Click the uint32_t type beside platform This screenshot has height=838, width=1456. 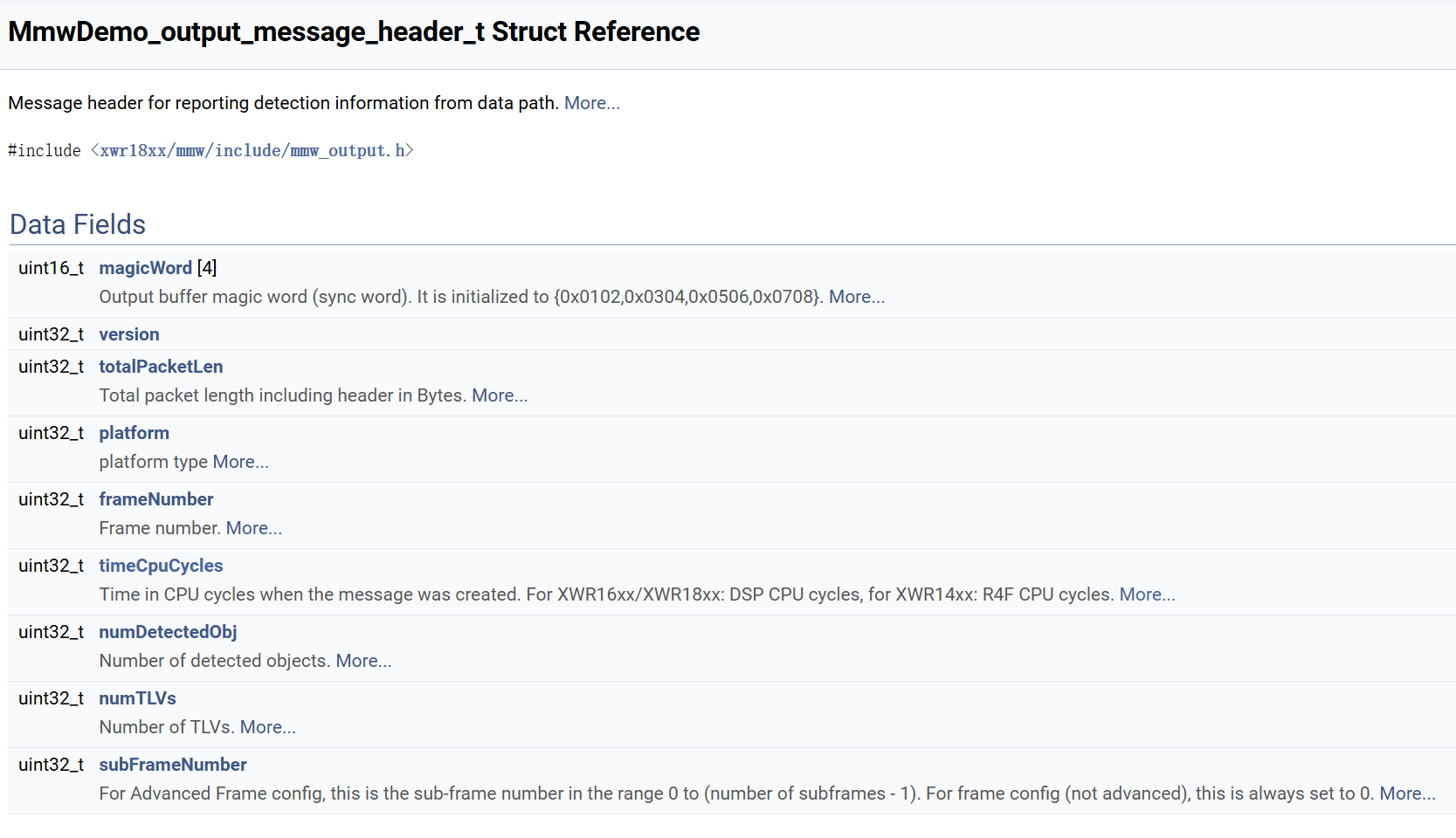[51, 433]
